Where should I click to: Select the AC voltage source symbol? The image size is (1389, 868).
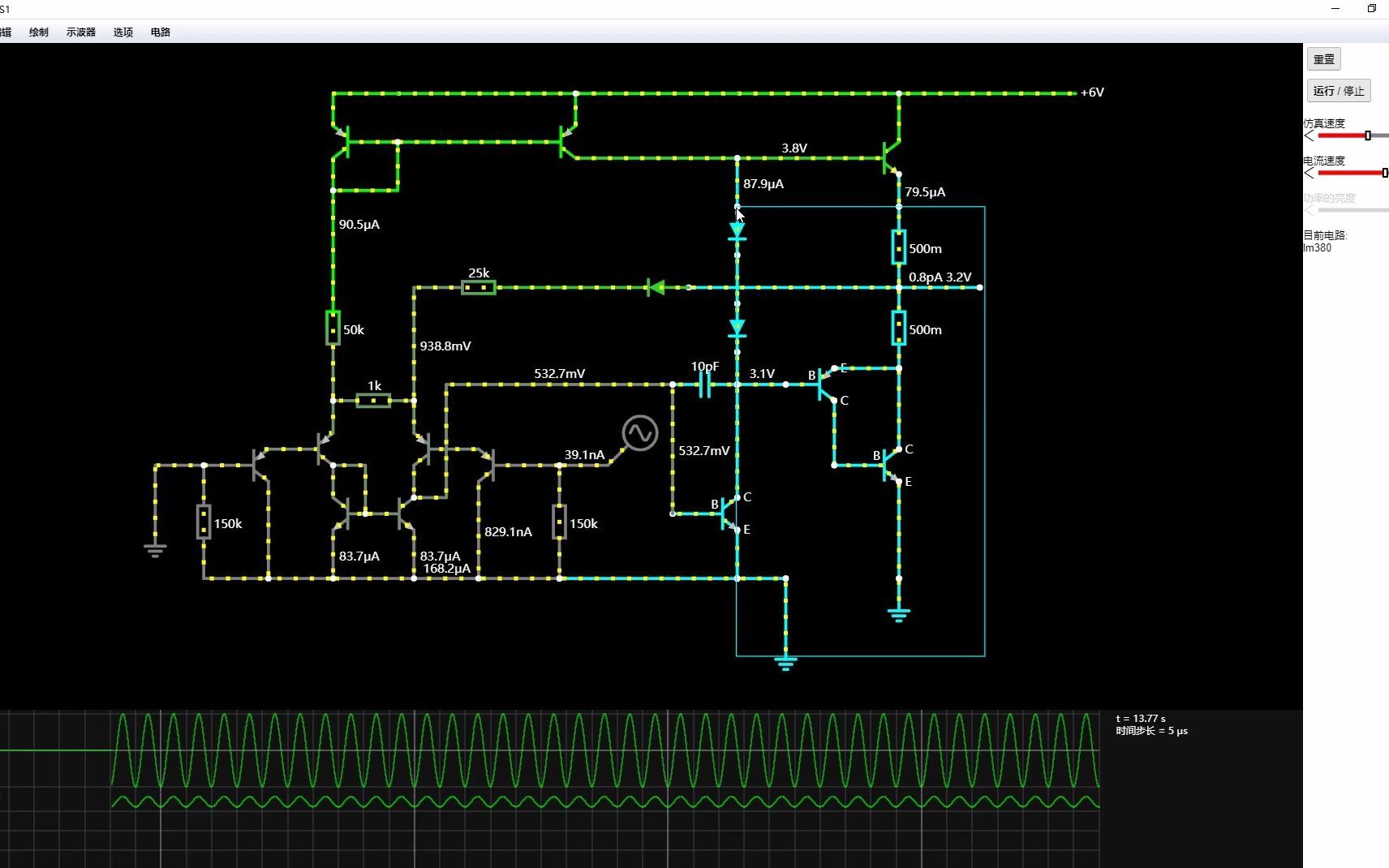point(639,433)
